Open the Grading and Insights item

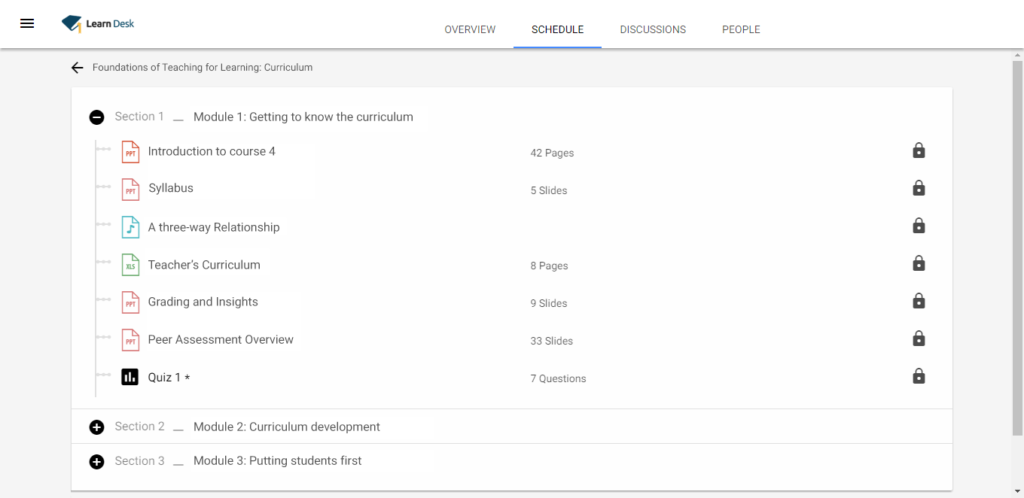pyautogui.click(x=203, y=302)
